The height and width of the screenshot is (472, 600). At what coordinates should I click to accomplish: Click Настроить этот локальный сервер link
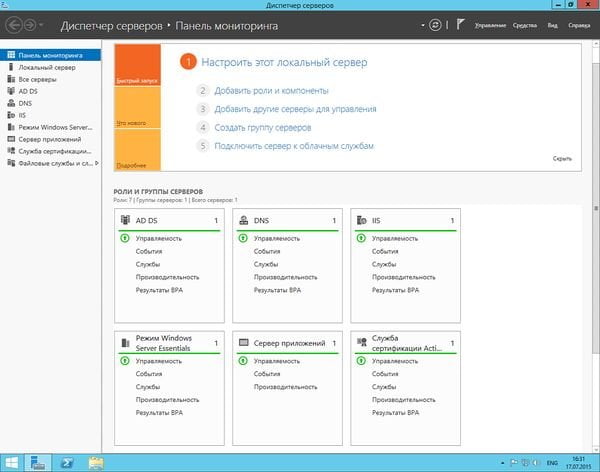(x=284, y=62)
